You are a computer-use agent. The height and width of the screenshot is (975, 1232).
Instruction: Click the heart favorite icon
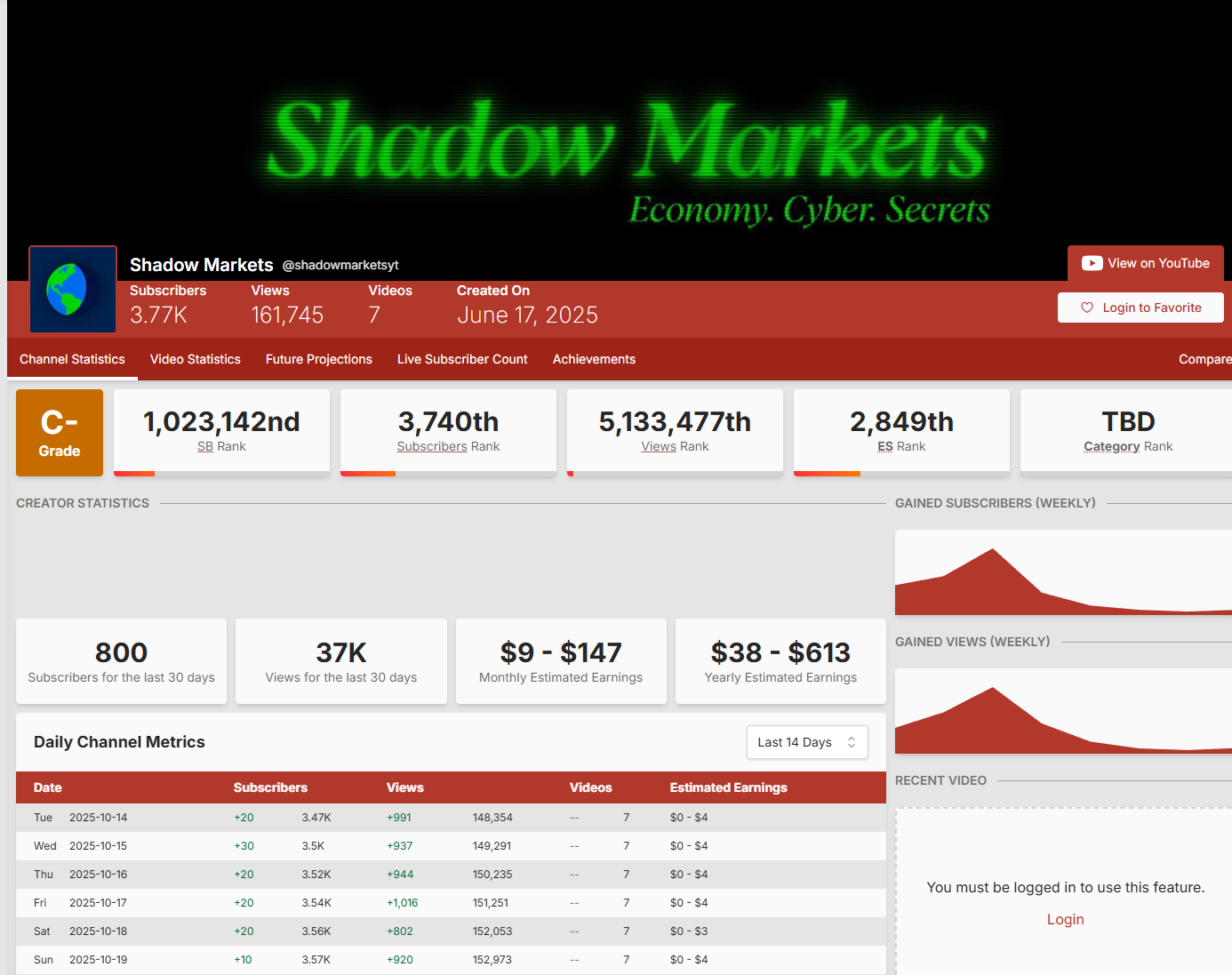click(x=1086, y=308)
